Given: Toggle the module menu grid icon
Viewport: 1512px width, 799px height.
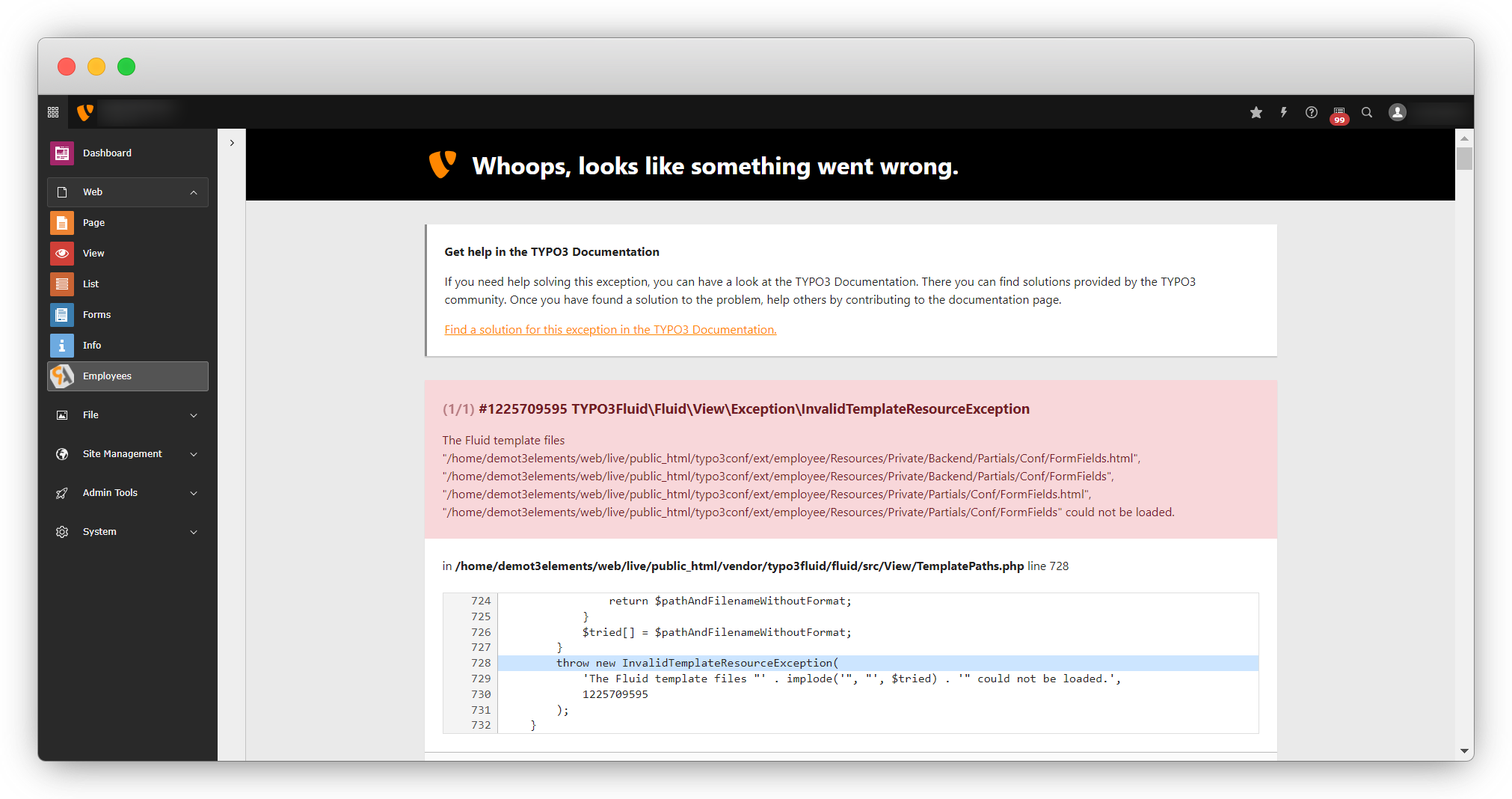Looking at the screenshot, I should click(53, 112).
